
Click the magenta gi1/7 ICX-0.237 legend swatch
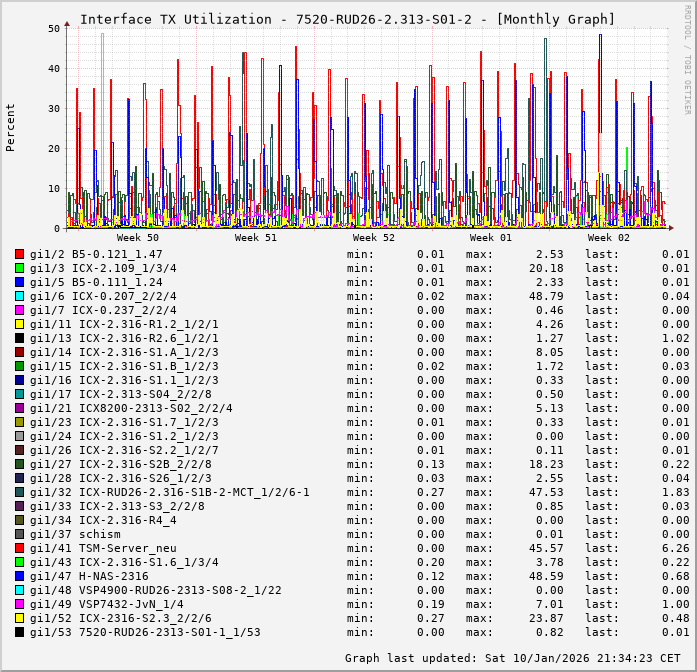pos(19,310)
